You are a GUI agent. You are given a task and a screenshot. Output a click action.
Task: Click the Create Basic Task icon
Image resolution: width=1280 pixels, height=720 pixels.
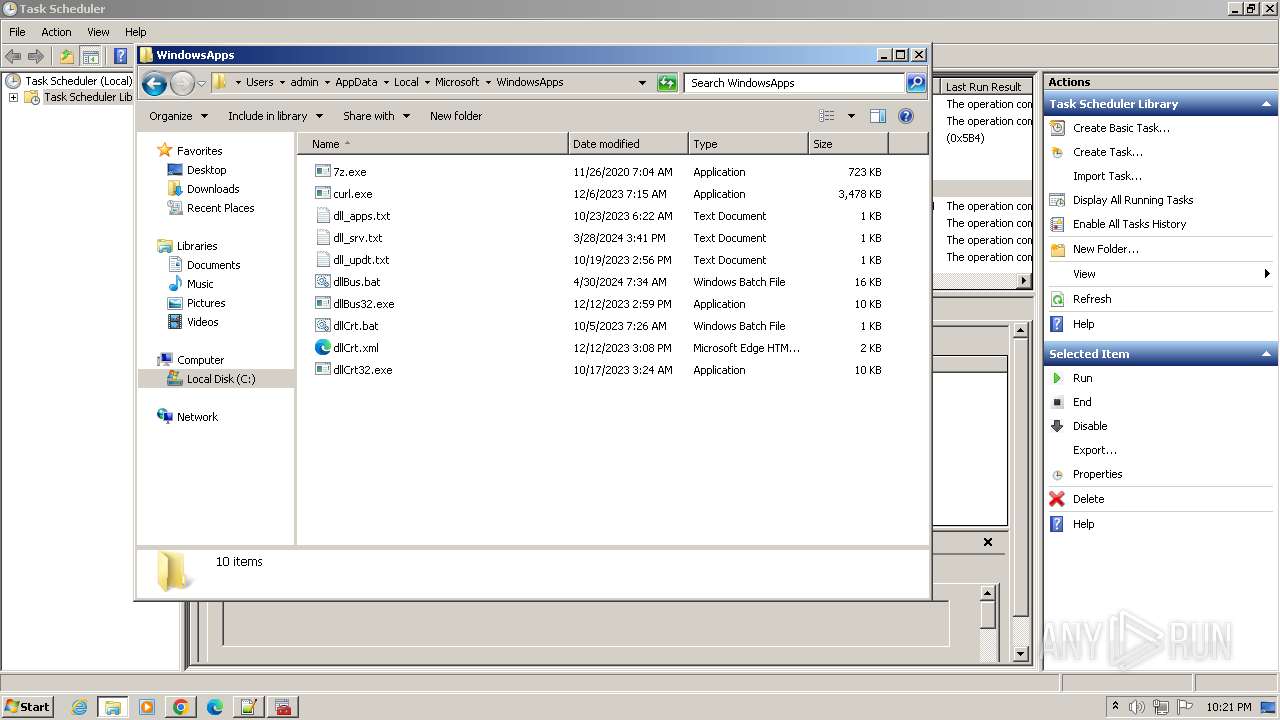(x=1058, y=128)
